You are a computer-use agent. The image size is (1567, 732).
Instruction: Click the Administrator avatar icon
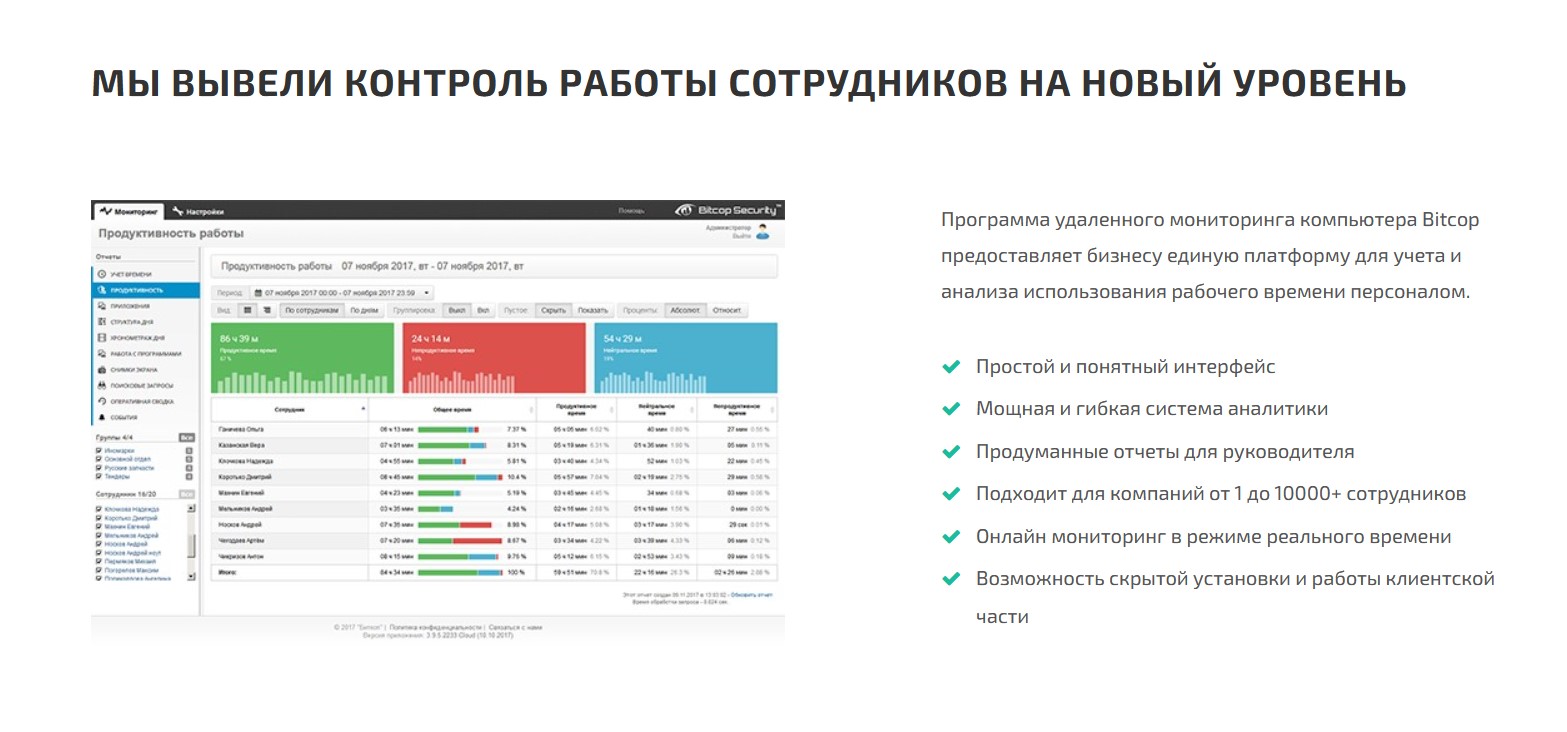[x=763, y=232]
